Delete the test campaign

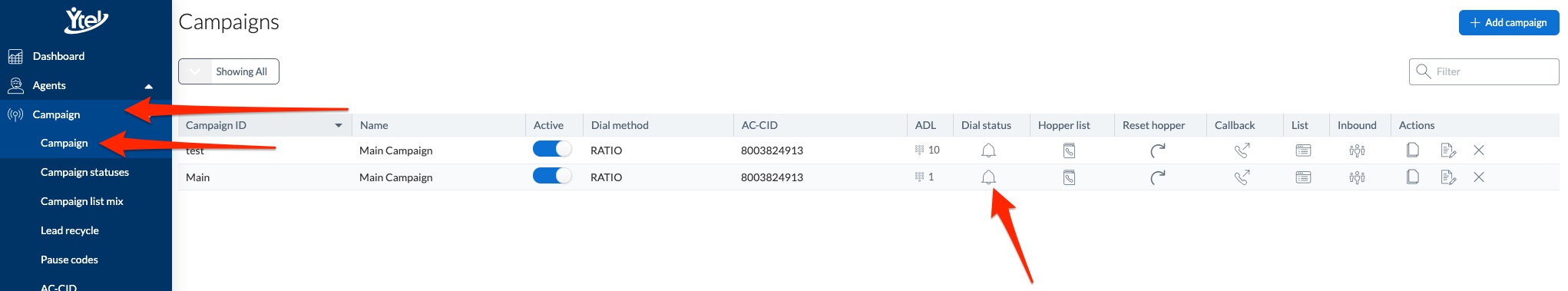click(x=1479, y=150)
